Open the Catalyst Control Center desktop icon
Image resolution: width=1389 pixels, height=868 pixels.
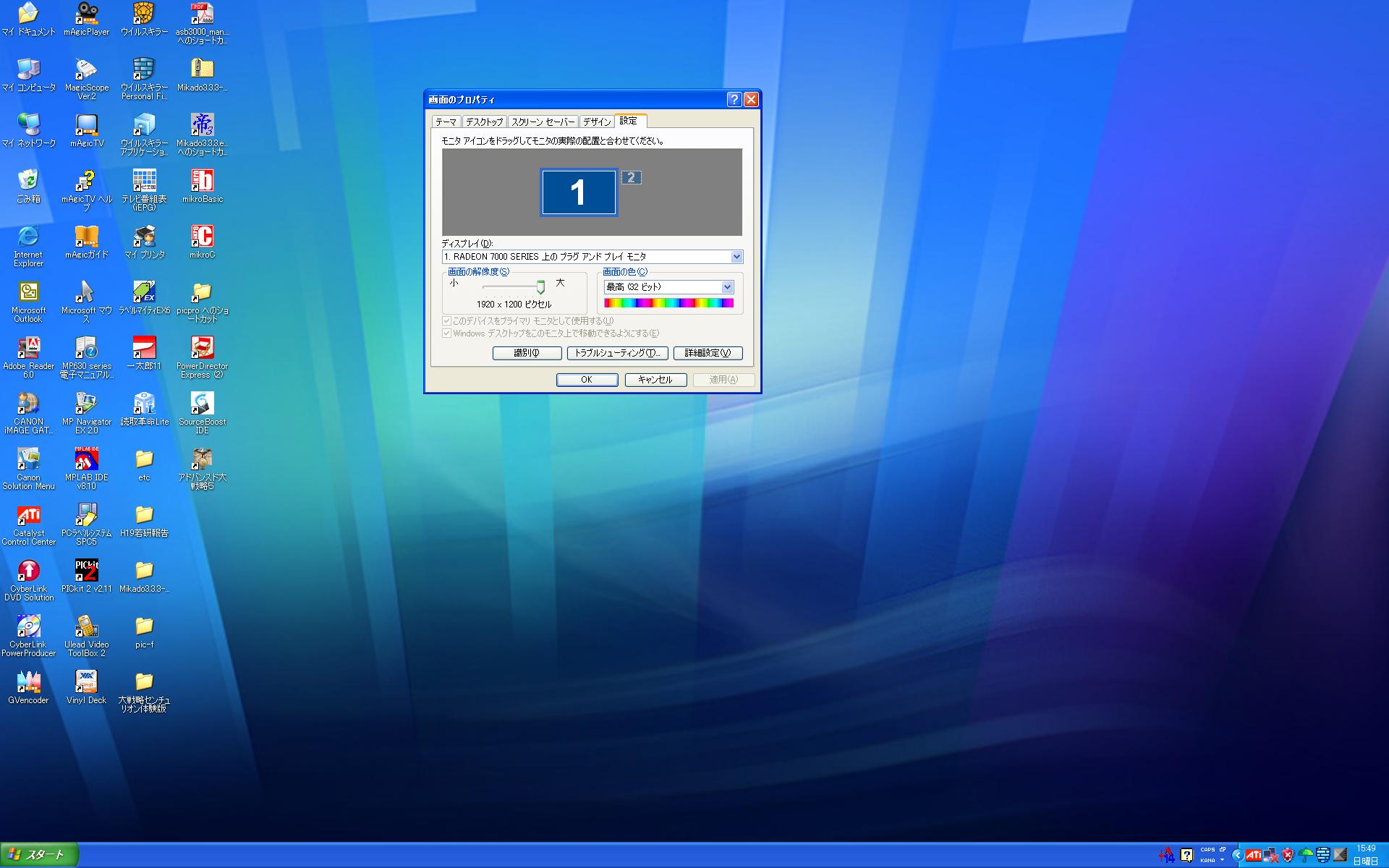[x=28, y=516]
